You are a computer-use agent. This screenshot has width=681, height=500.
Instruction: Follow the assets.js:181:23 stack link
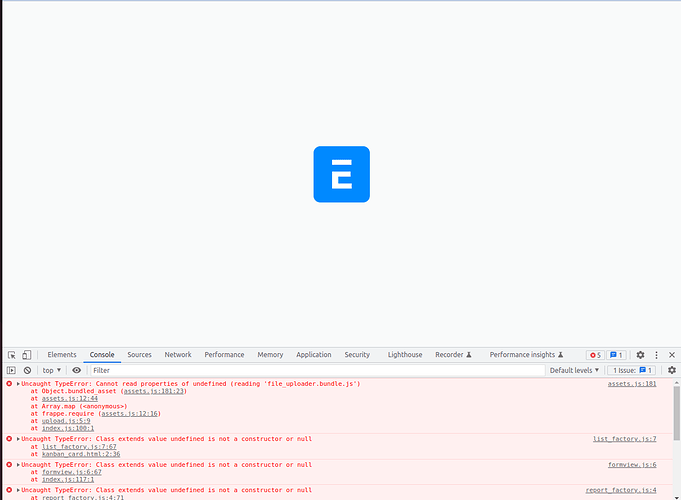coord(154,391)
